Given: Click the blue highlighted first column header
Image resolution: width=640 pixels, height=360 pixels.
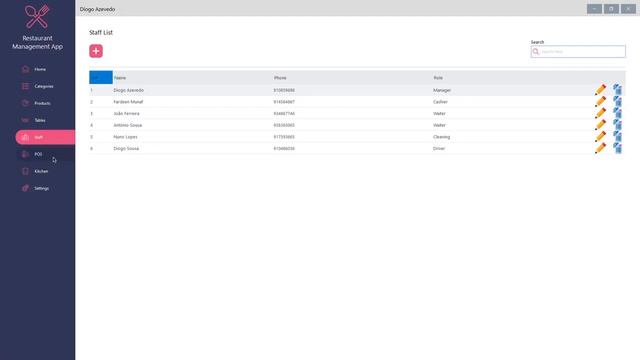Looking at the screenshot, I should click(x=101, y=77).
